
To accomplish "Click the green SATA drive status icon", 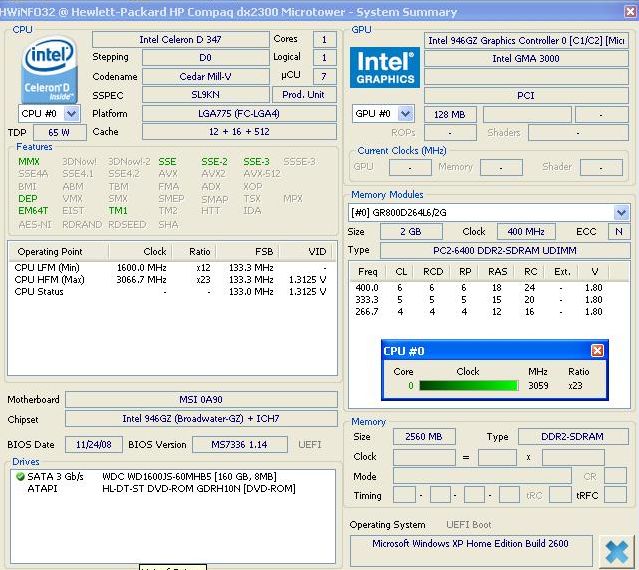I will [x=20, y=476].
